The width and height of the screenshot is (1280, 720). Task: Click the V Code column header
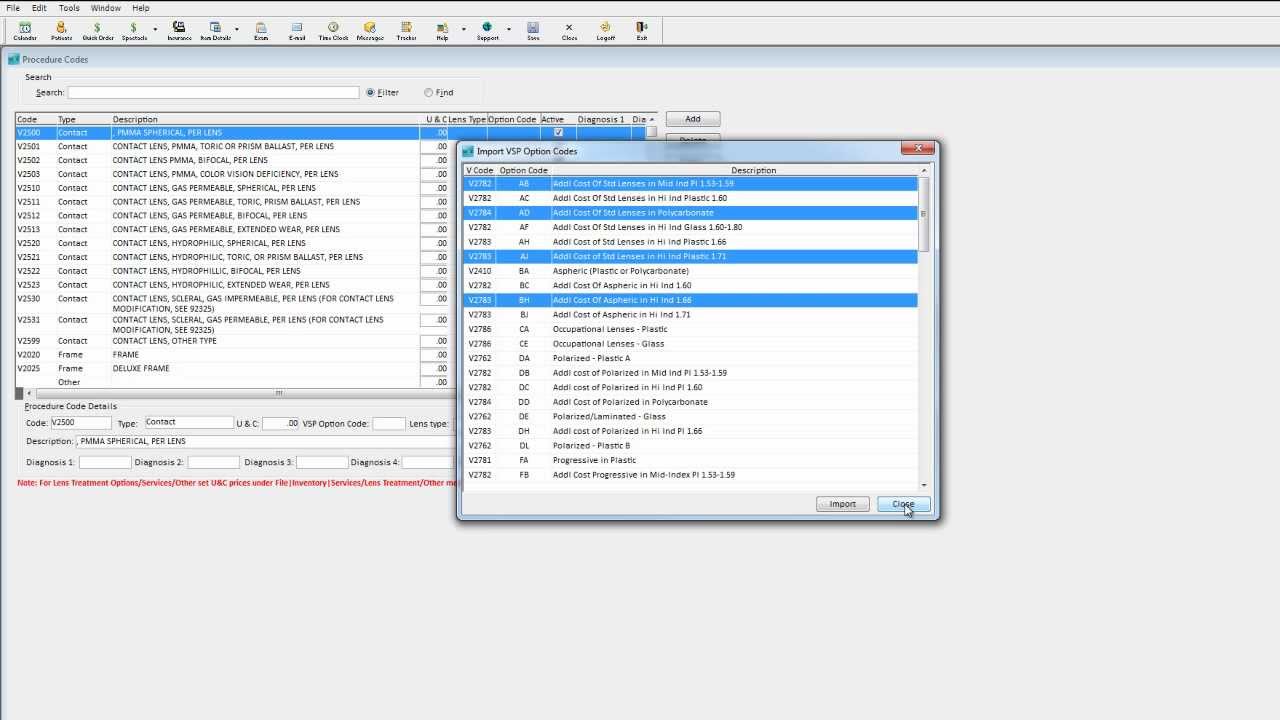coord(480,170)
